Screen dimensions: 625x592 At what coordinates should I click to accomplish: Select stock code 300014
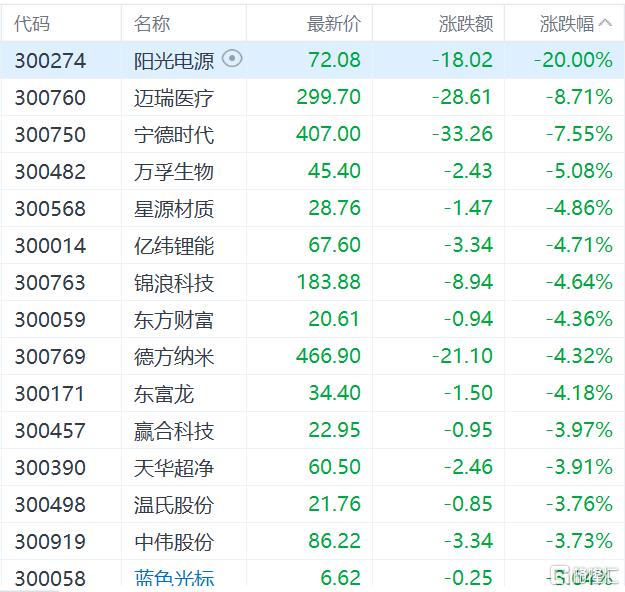coord(50,246)
